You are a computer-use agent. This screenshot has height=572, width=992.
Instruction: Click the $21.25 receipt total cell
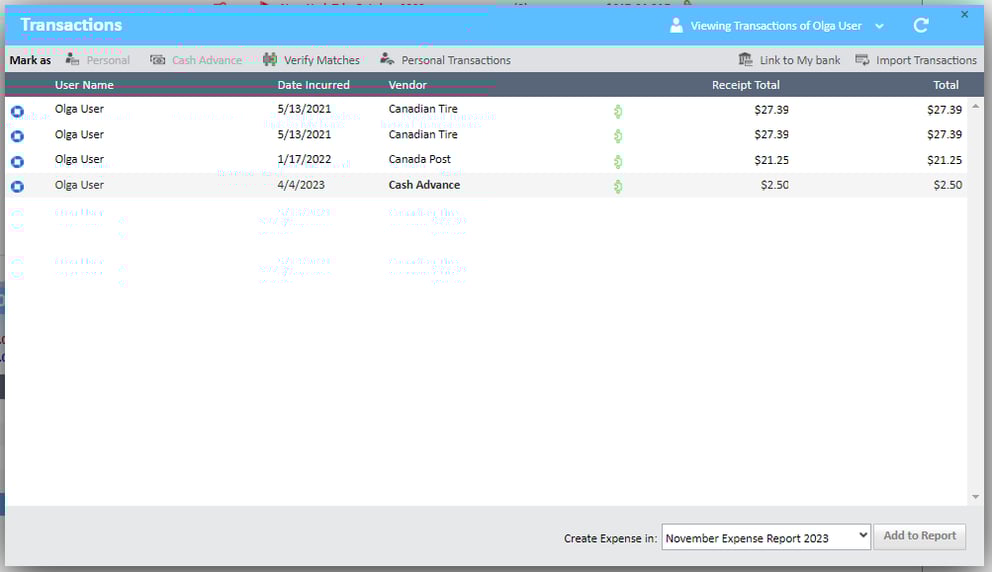point(771,160)
